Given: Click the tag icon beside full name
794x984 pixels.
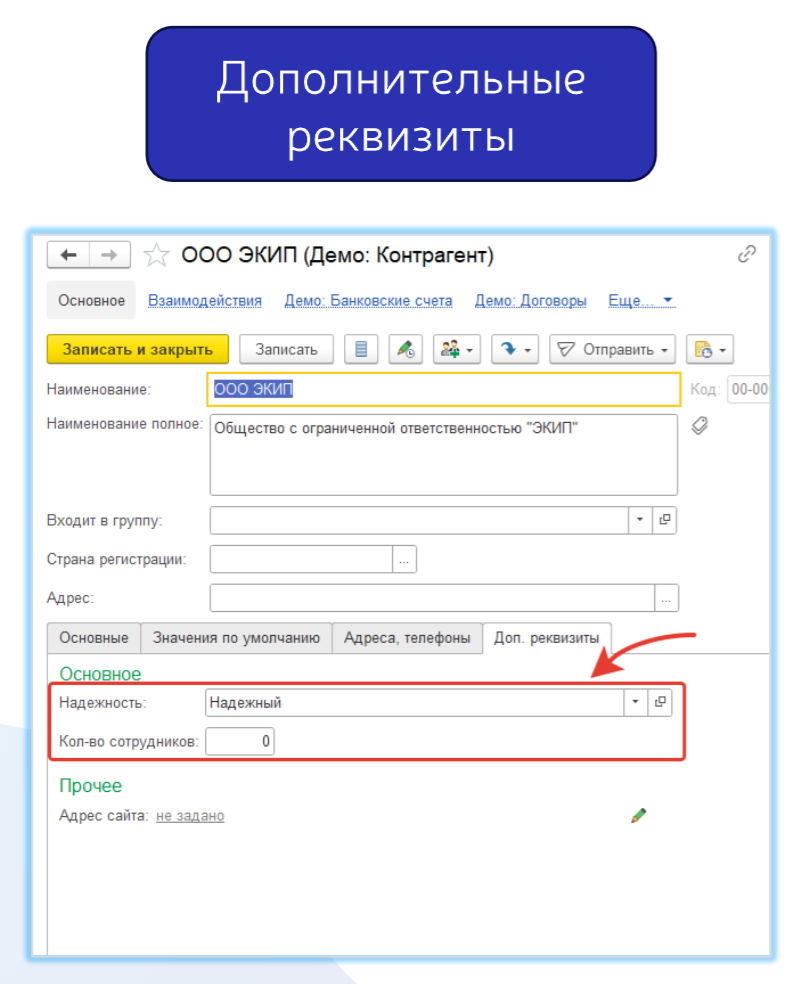Looking at the screenshot, I should click(700, 426).
